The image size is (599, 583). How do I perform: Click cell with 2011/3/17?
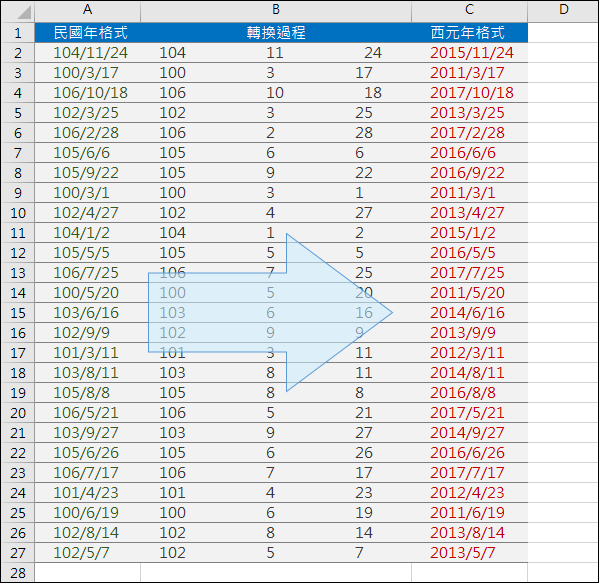(469, 73)
